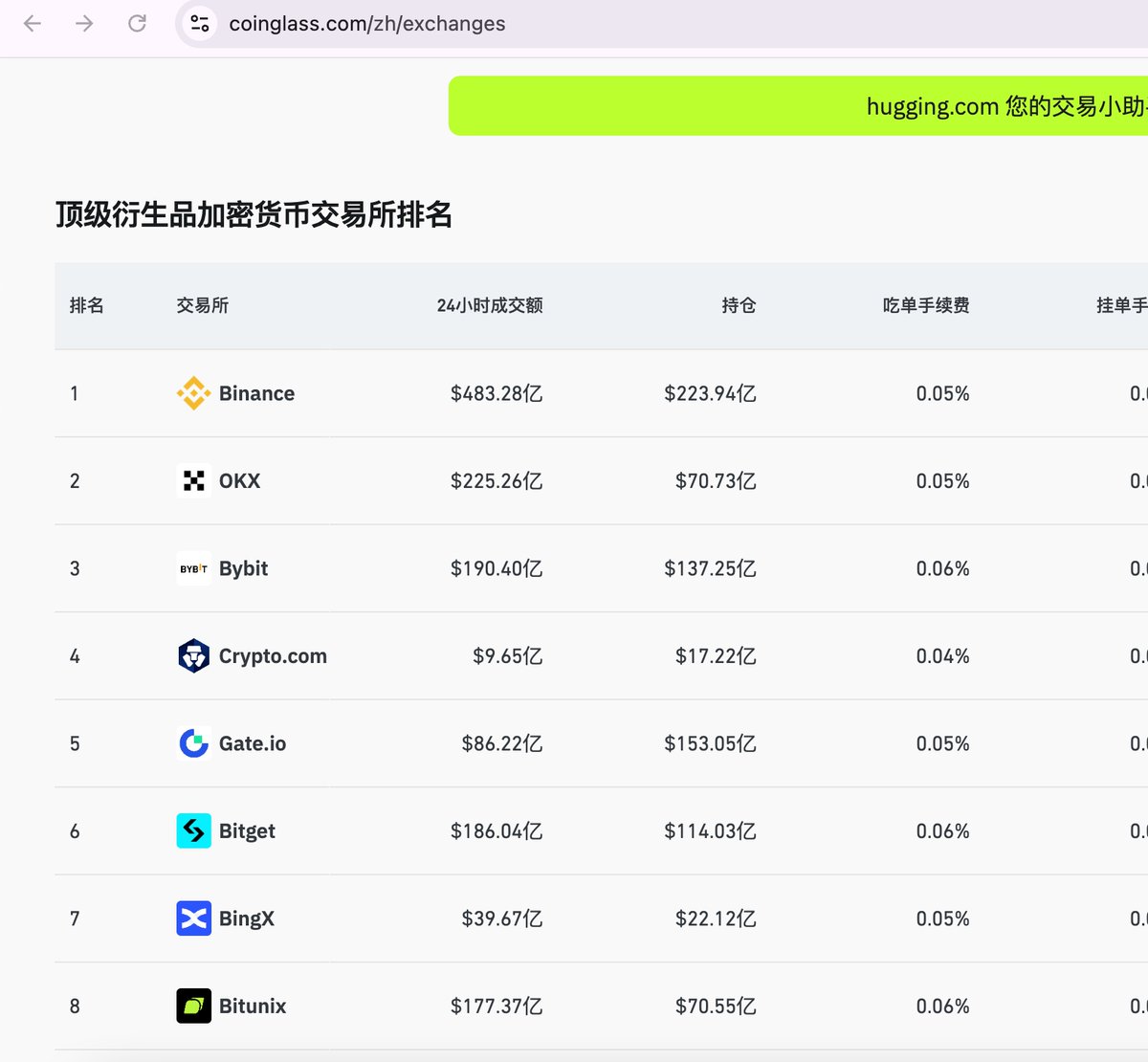This screenshot has height=1062, width=1148.
Task: Click the heading 顶级衍生品加密货币交易所排名
Action: (254, 214)
